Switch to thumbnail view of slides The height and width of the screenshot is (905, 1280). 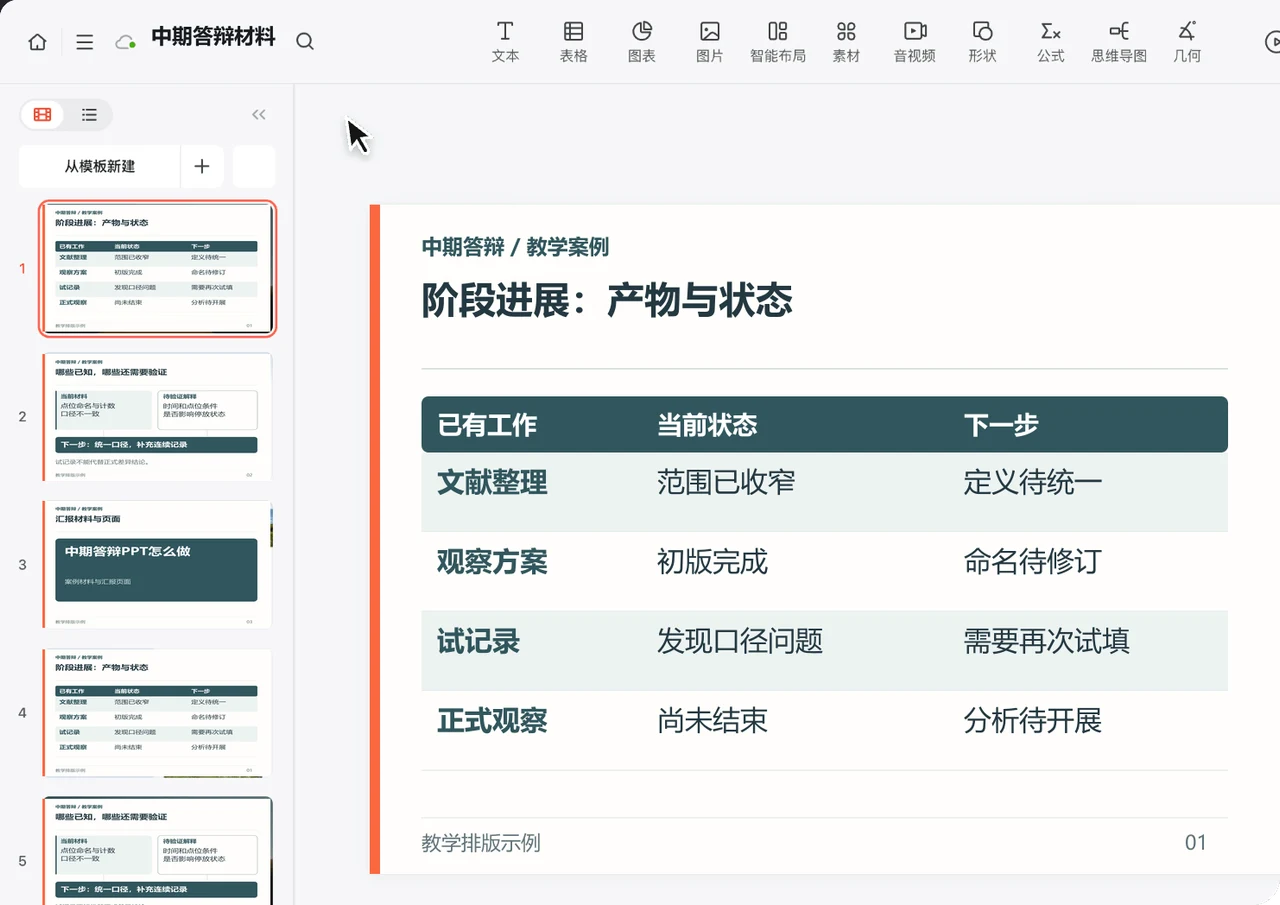click(42, 115)
